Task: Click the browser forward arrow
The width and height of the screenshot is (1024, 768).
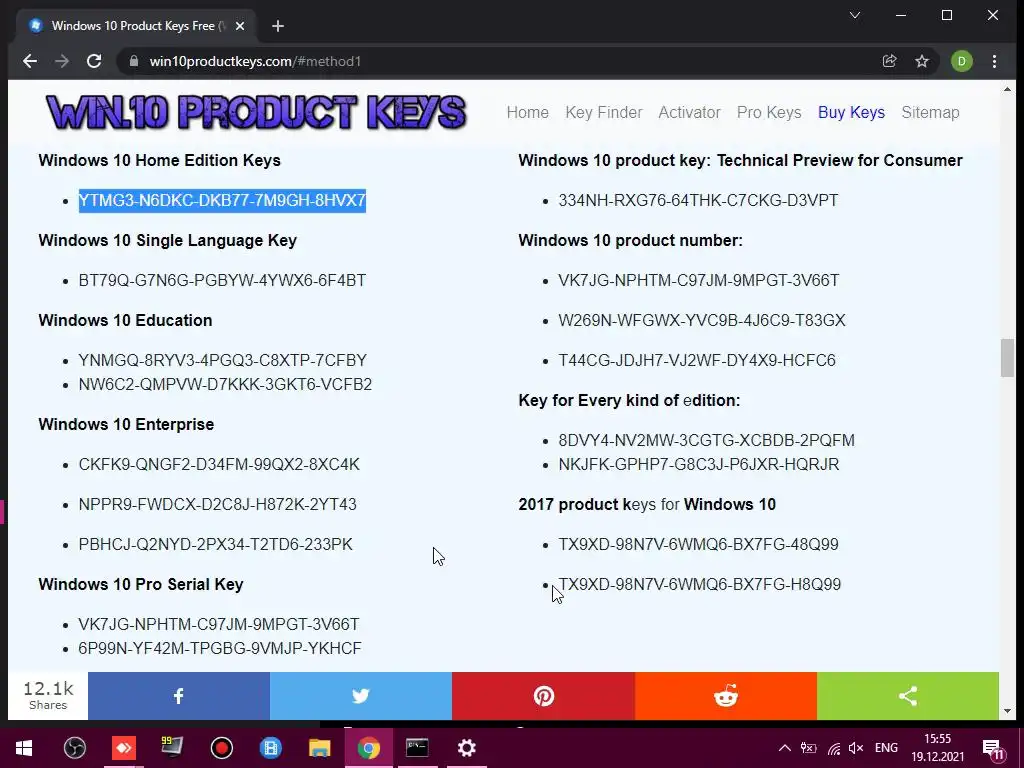Action: click(62, 61)
